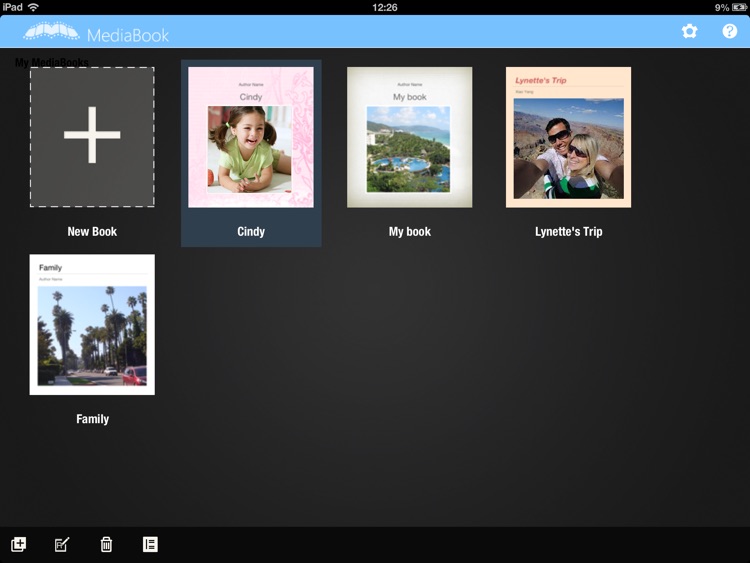Viewport: 750px width, 563px height.
Task: Tap the 12:26 clock in status bar
Action: pyautogui.click(x=385, y=7)
